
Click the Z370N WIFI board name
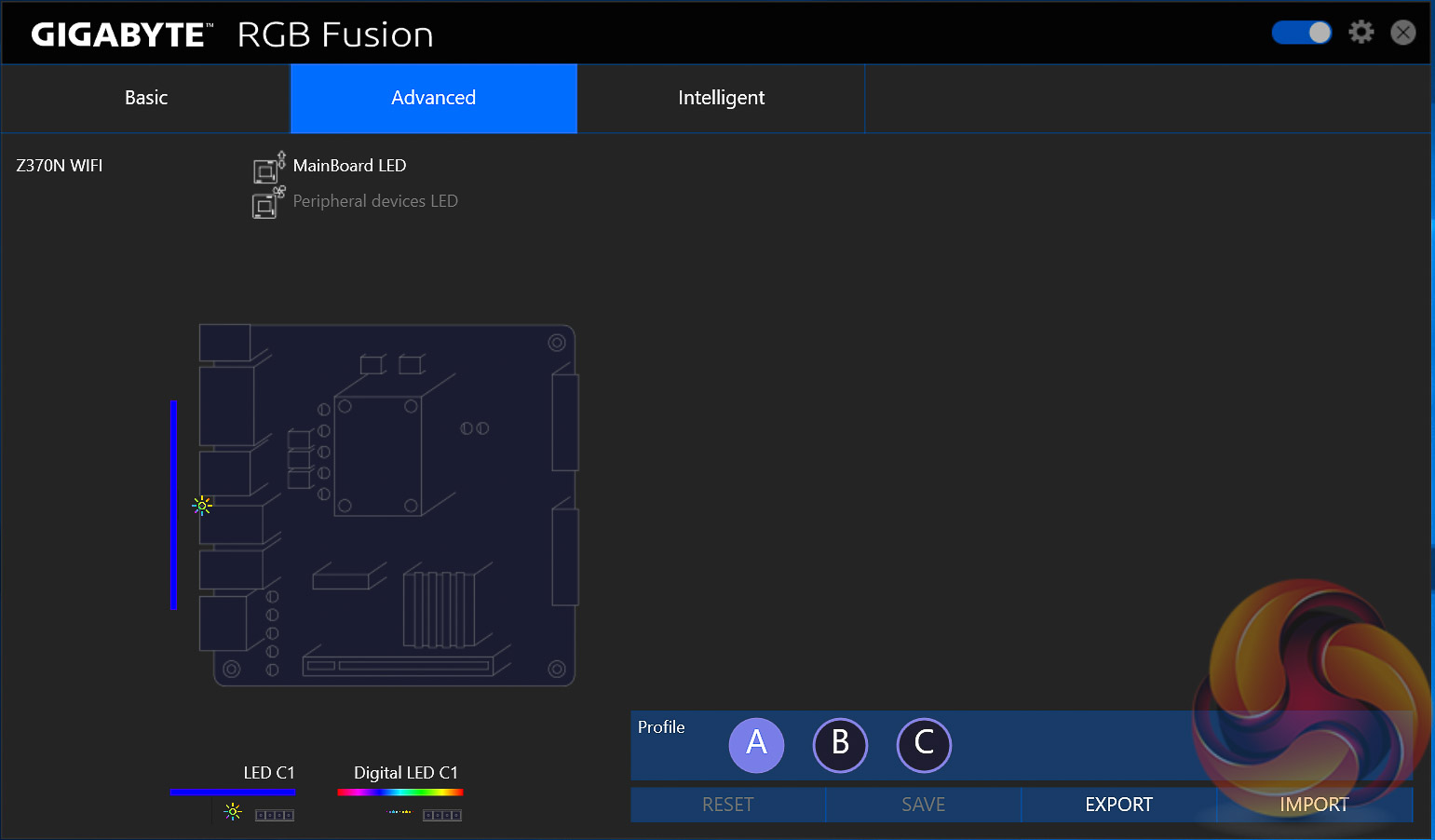pos(60,166)
